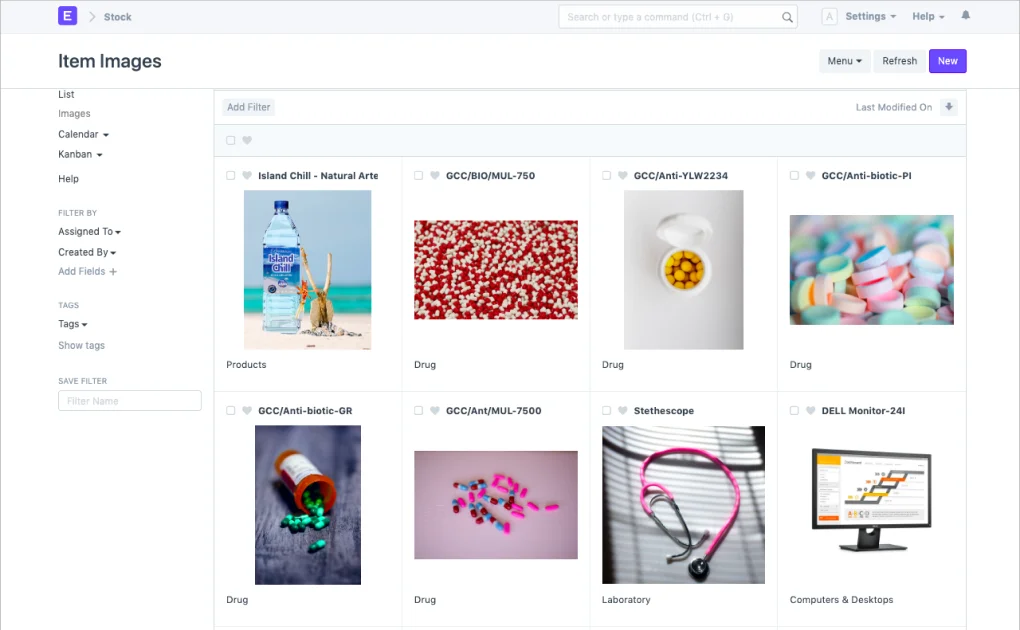1020x630 pixels.
Task: Open the Kanban view dropdown
Action: coord(80,155)
